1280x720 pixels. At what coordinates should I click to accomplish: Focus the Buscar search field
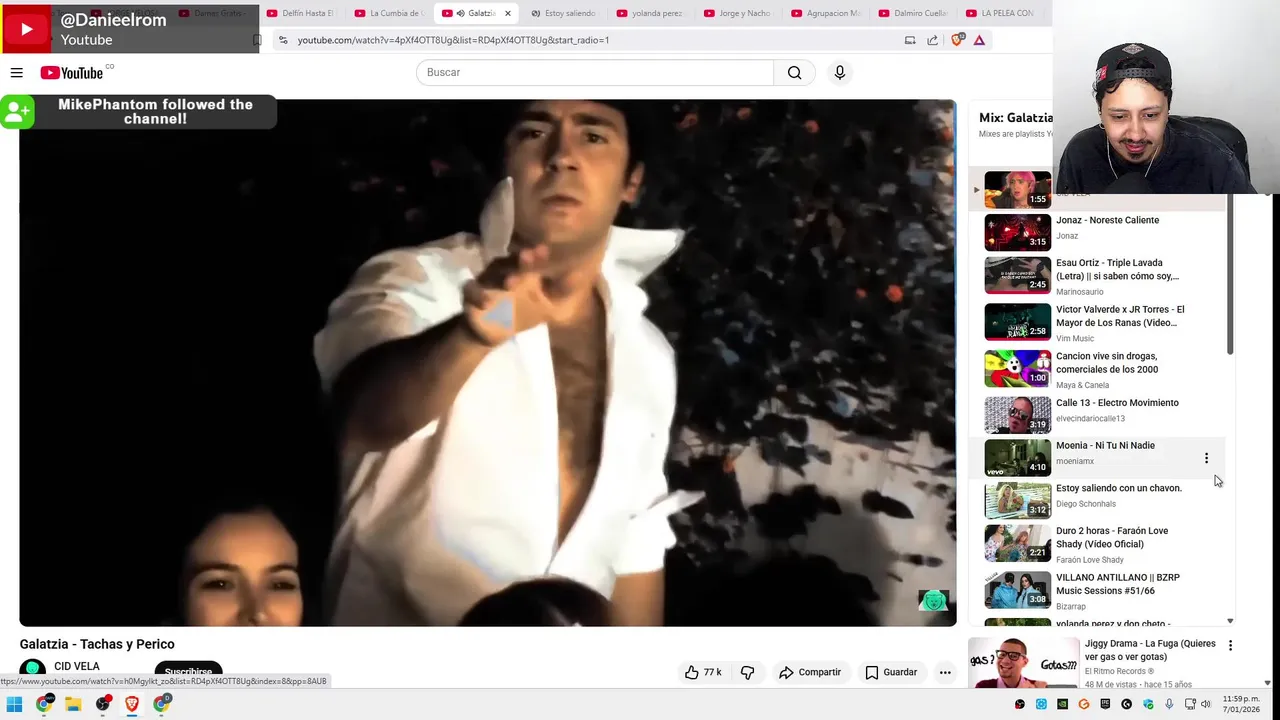point(595,72)
